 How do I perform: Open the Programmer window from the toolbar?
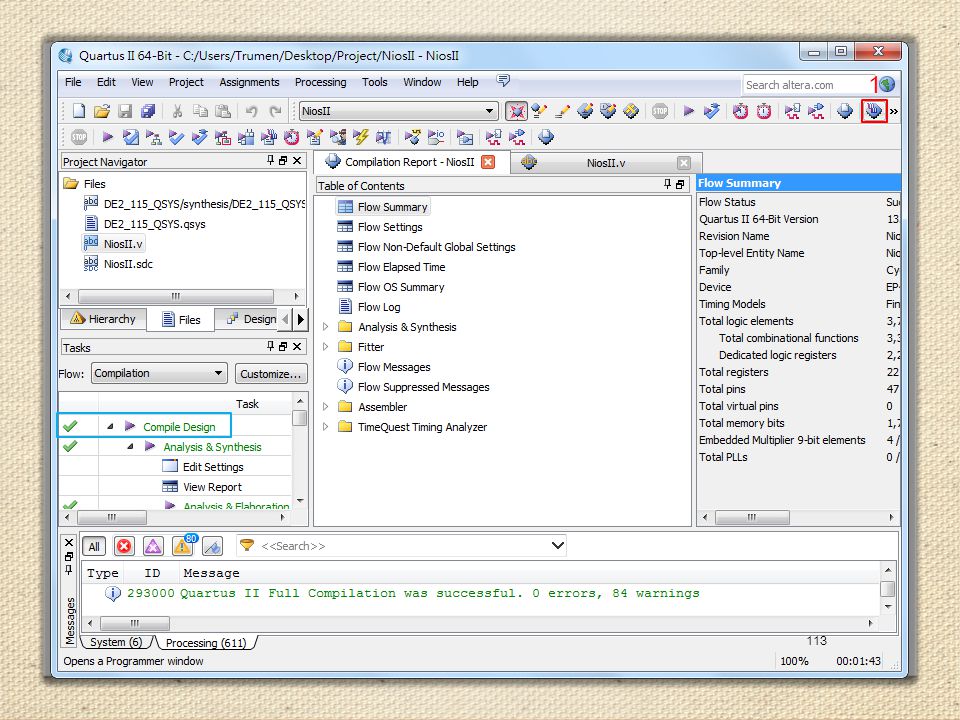[874, 111]
